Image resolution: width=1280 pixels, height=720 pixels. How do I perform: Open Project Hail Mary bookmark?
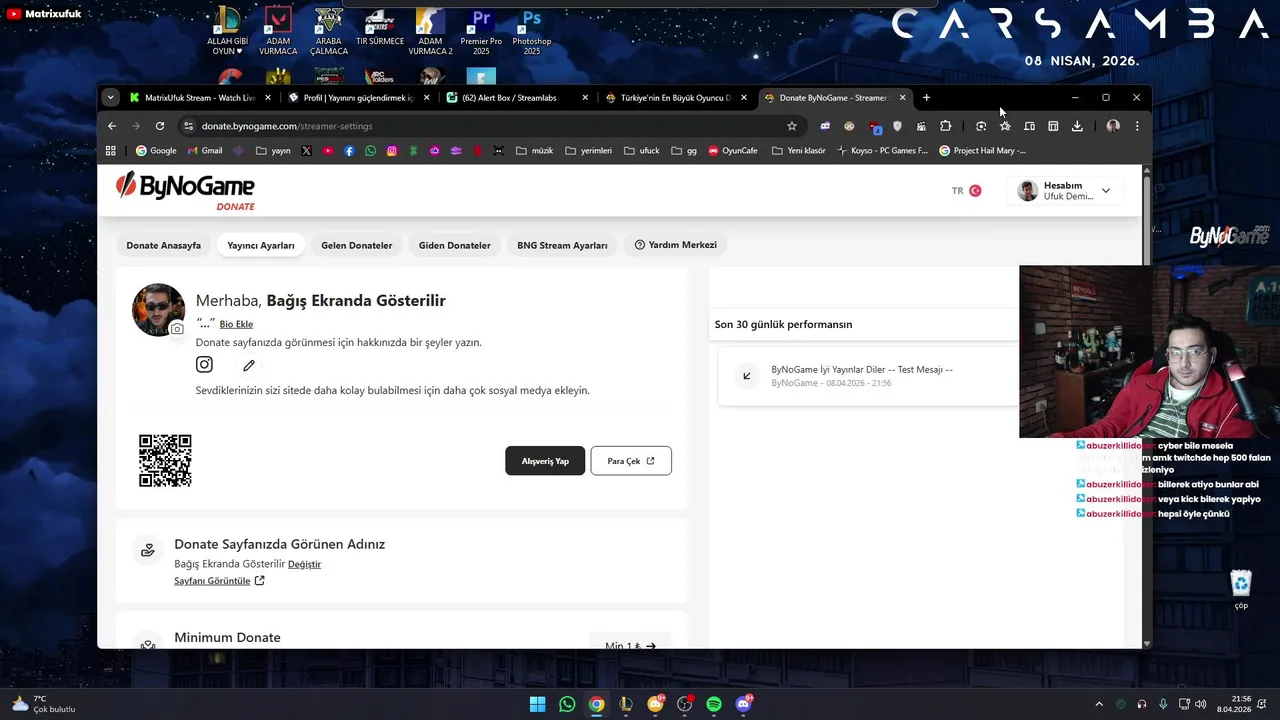coord(982,151)
